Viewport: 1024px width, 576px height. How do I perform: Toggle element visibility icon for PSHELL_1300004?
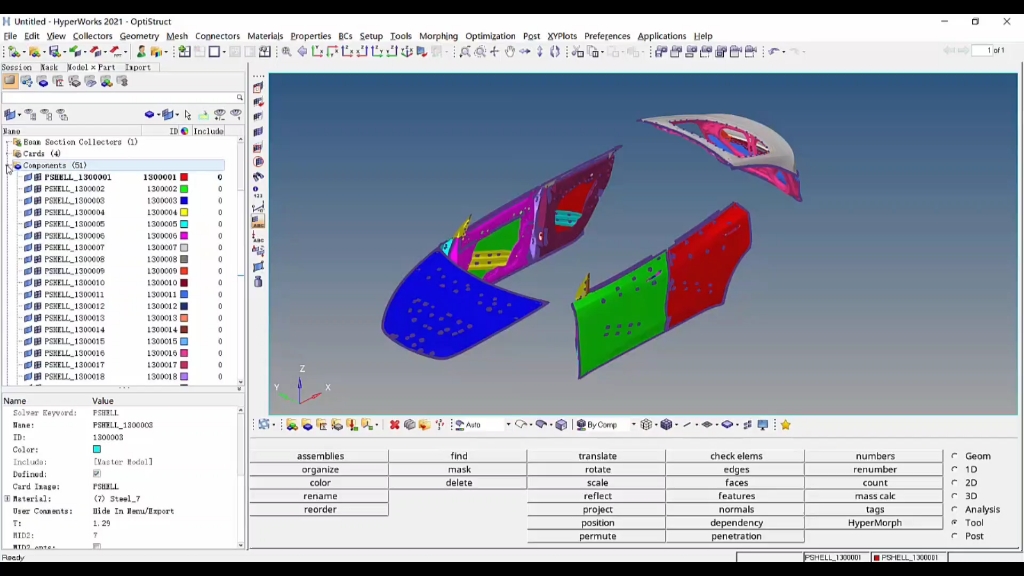click(x=38, y=213)
